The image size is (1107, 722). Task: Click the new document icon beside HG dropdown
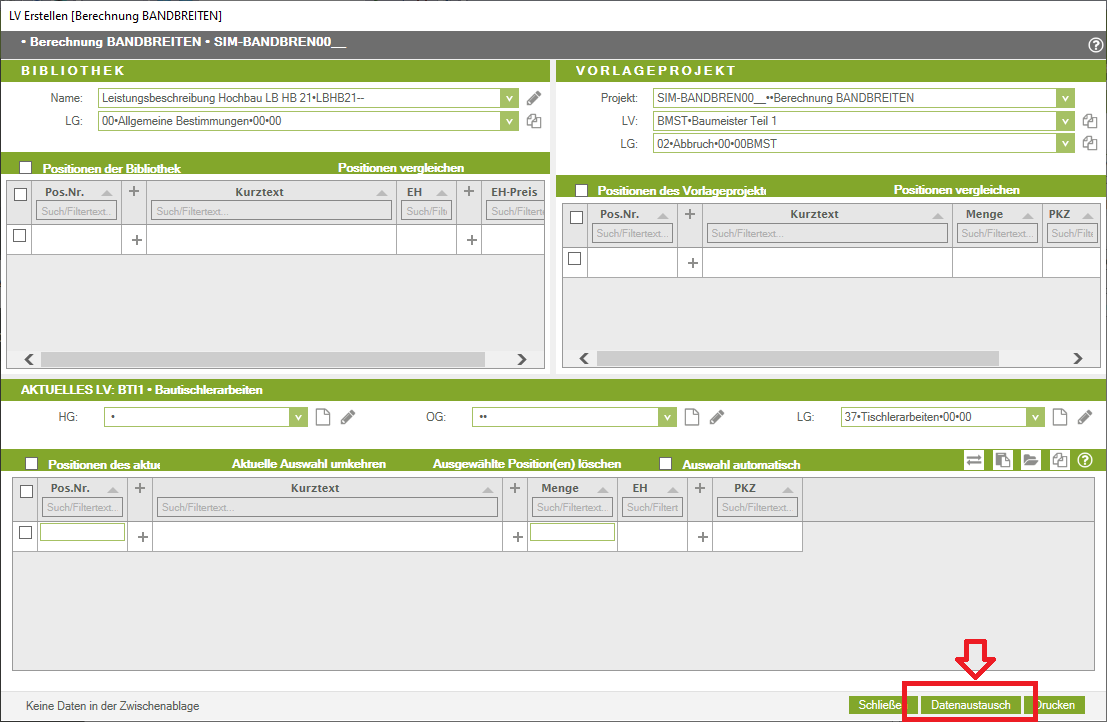coord(322,417)
